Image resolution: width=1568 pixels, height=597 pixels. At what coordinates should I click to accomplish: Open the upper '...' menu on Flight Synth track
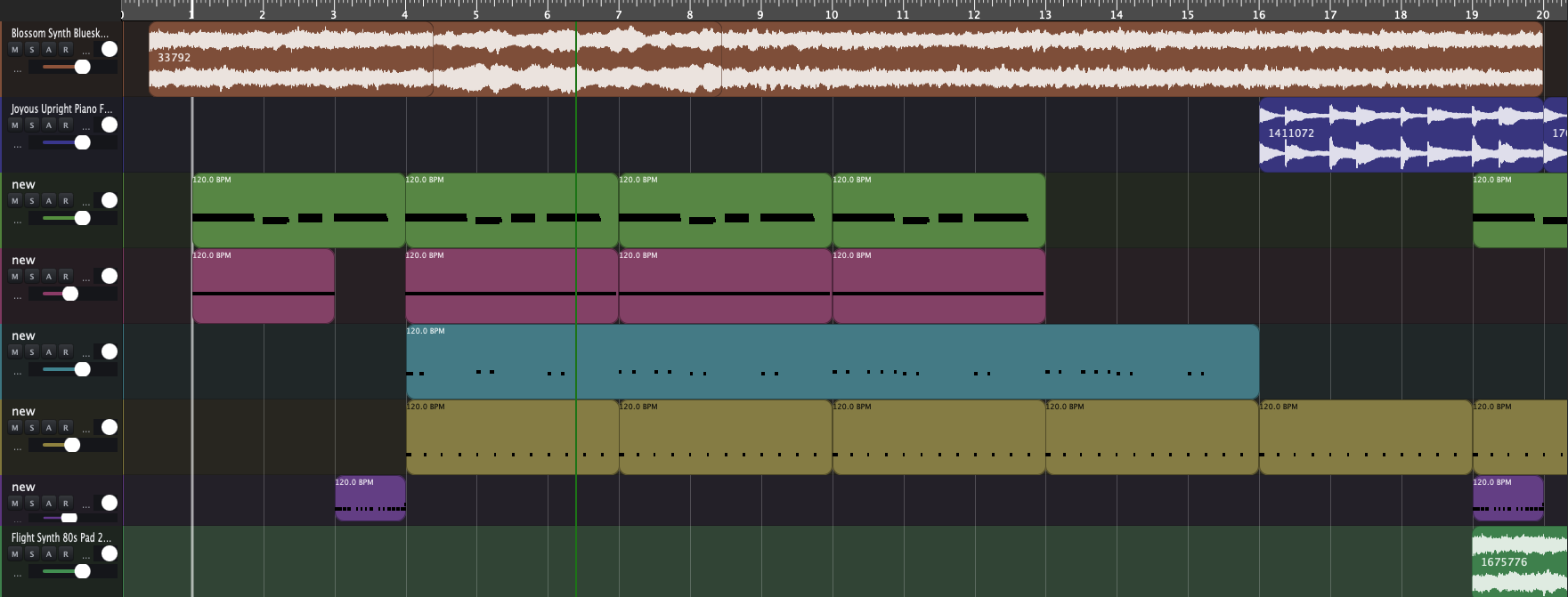[x=85, y=555]
